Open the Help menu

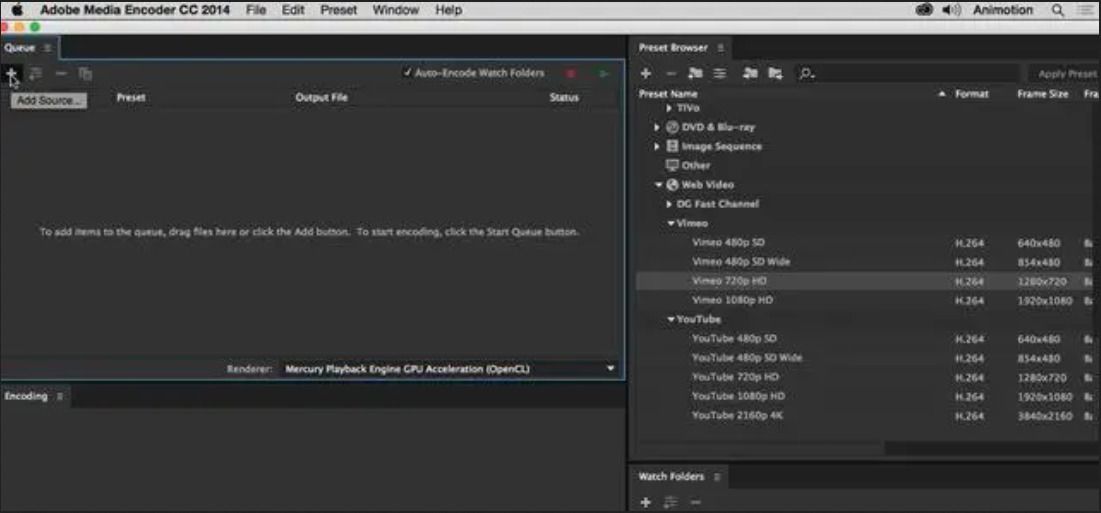448,10
